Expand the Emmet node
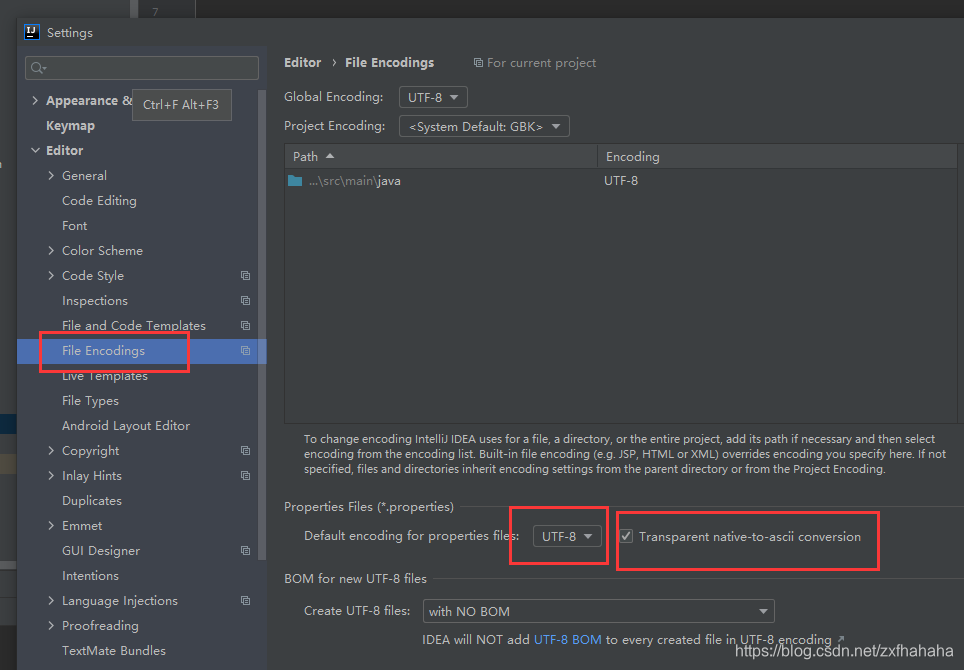The image size is (964, 670). point(51,526)
